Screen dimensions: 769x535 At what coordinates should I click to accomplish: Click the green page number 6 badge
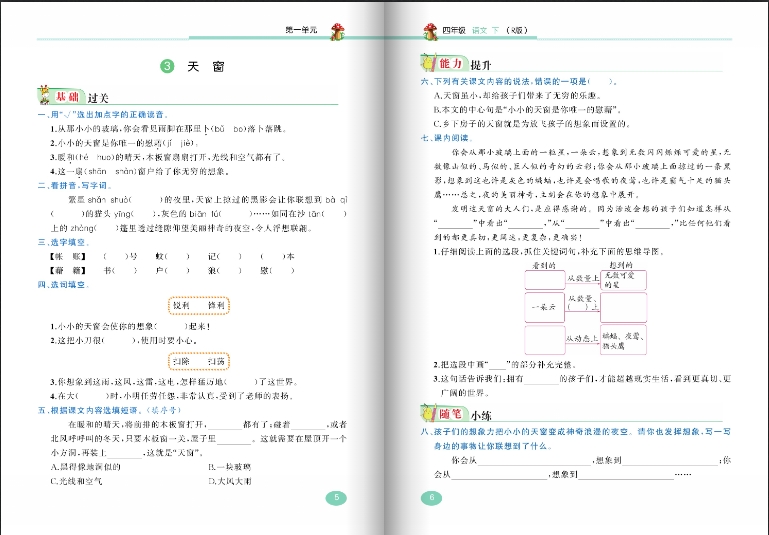[x=432, y=498]
